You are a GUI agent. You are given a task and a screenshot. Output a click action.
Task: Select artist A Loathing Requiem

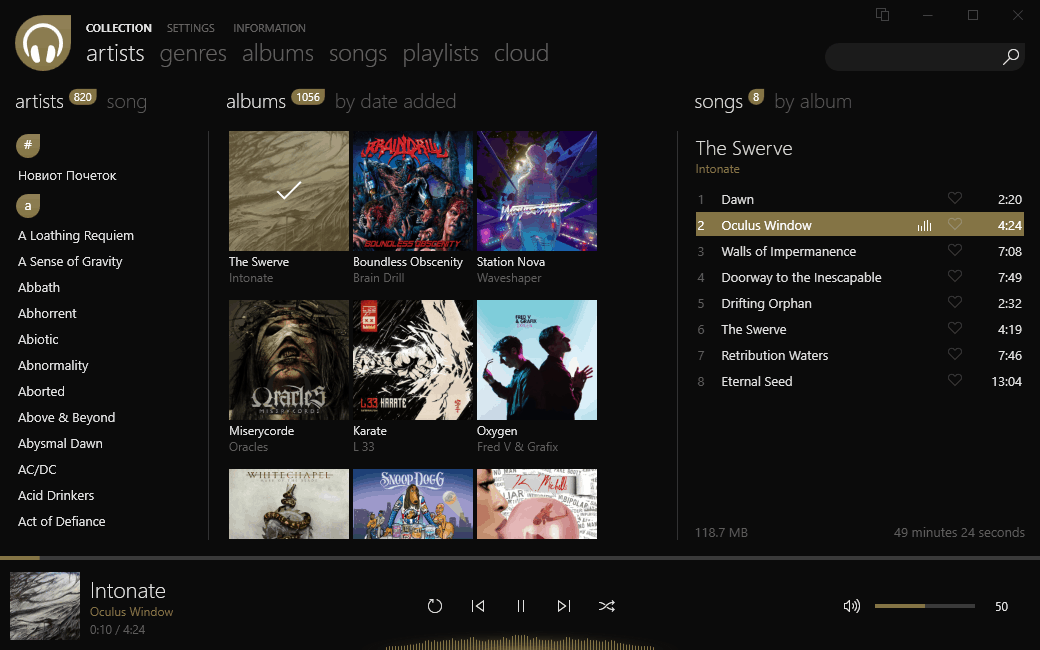[x=76, y=235]
